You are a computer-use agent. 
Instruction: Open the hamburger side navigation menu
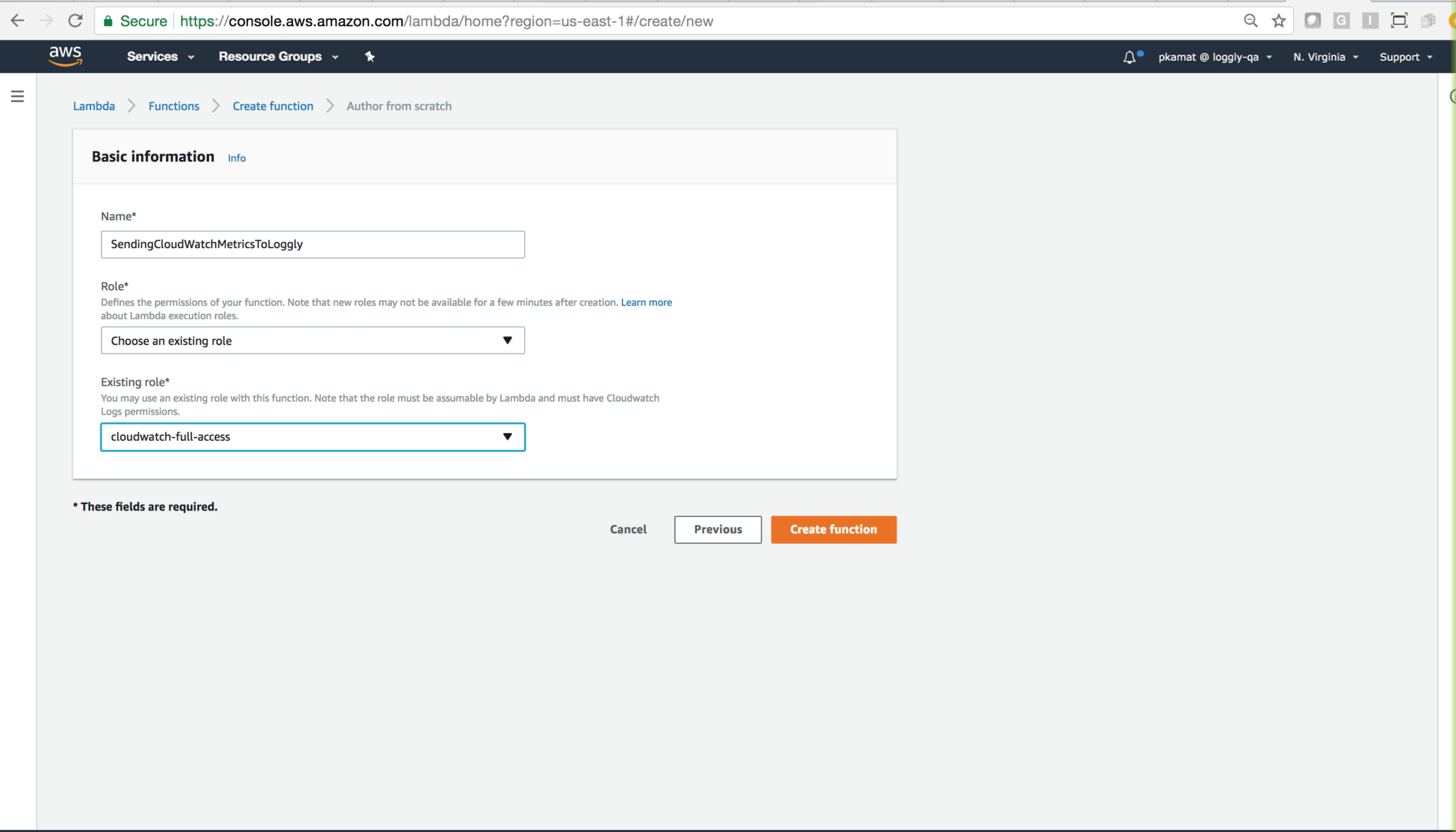point(18,96)
